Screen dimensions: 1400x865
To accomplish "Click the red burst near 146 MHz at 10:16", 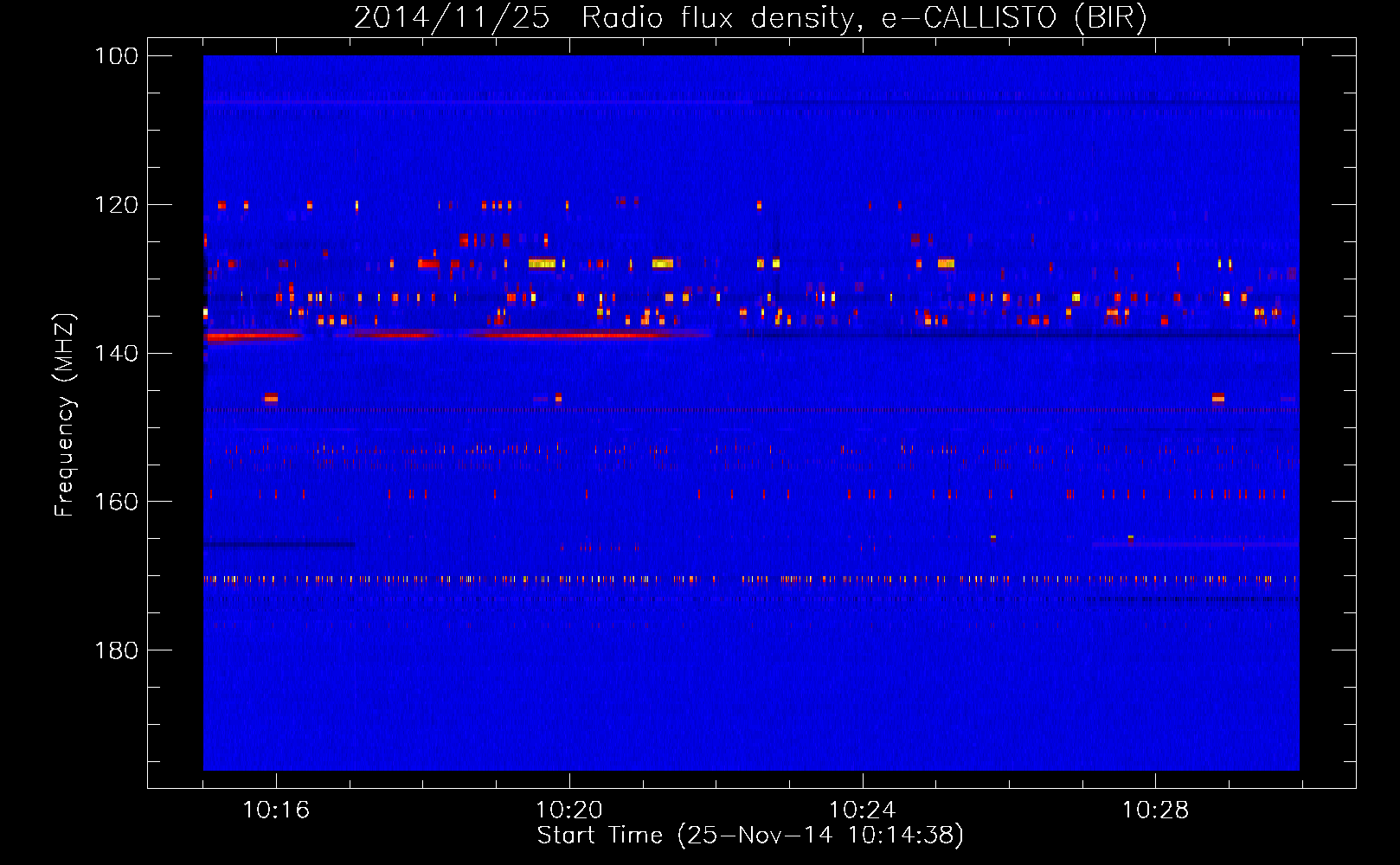I will pos(271,398).
